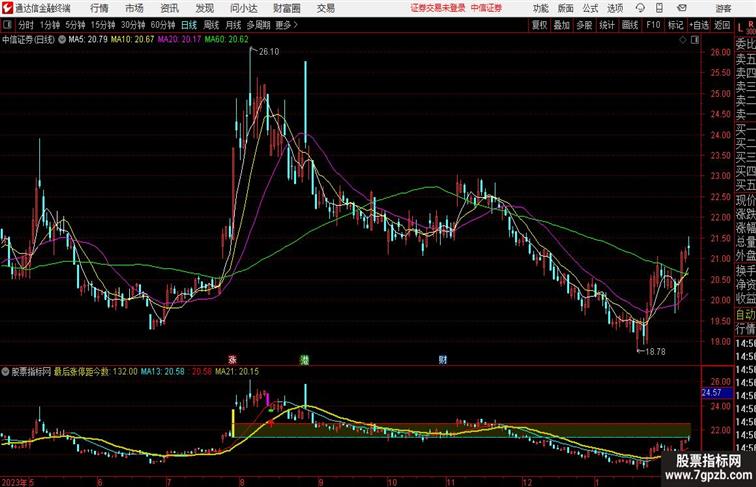
Task: Toggle the left panel icon before 分时
Action: [x=7, y=25]
